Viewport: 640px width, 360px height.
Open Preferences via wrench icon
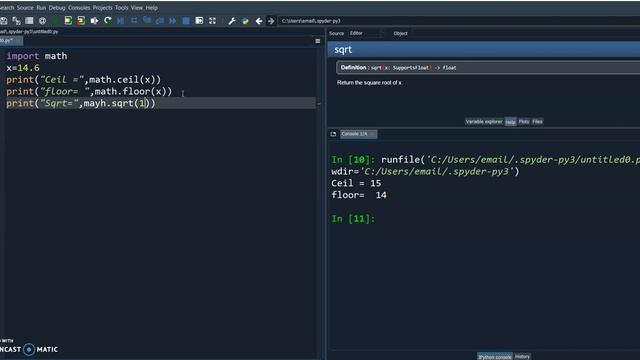232,21
